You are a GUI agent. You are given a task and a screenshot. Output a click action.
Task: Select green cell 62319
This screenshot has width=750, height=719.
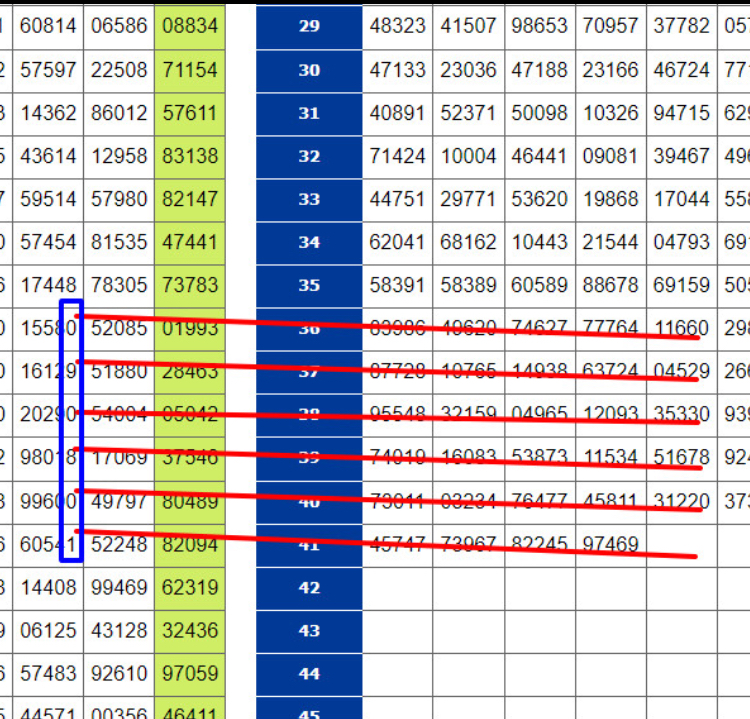tap(189, 588)
